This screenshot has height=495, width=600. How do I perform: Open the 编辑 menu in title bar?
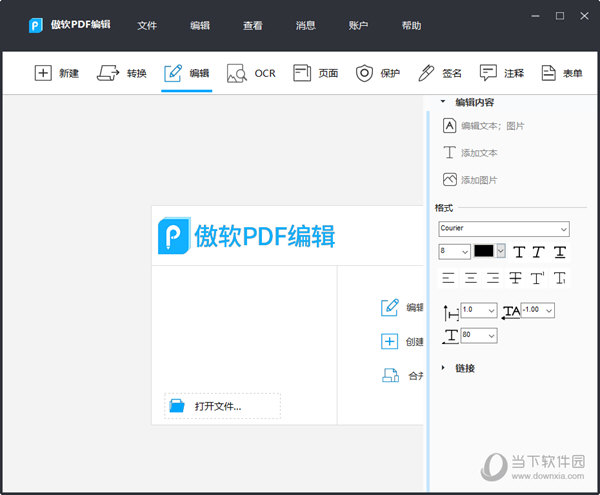(200, 26)
